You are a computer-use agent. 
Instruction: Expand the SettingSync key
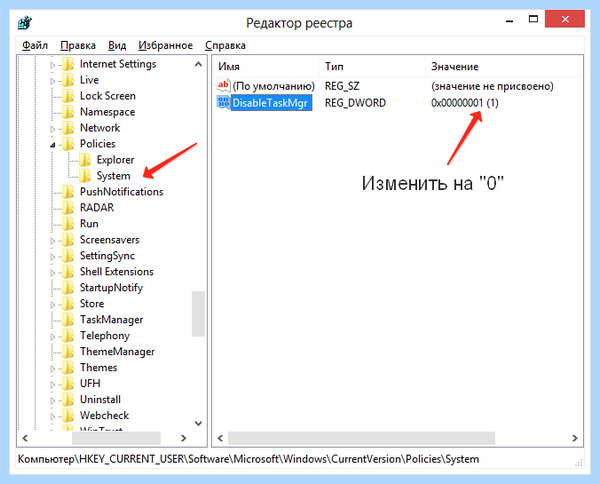tap(53, 257)
